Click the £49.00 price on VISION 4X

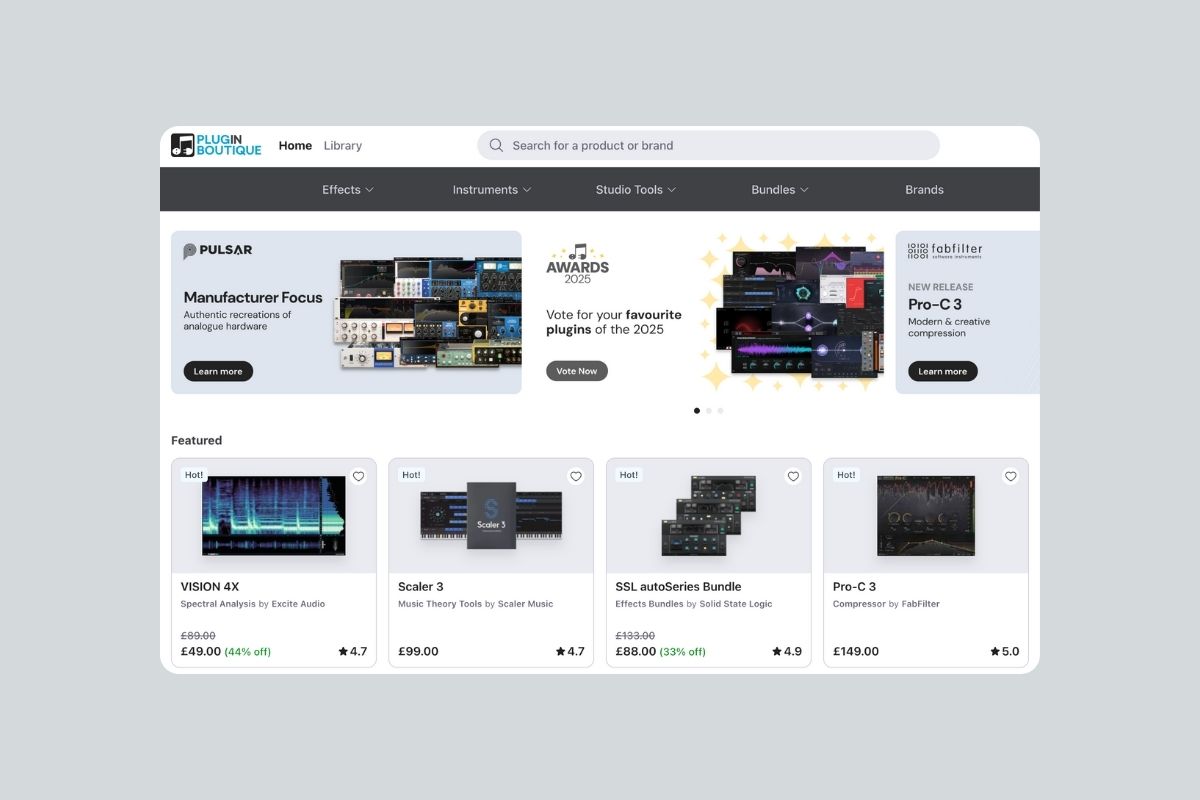[201, 651]
